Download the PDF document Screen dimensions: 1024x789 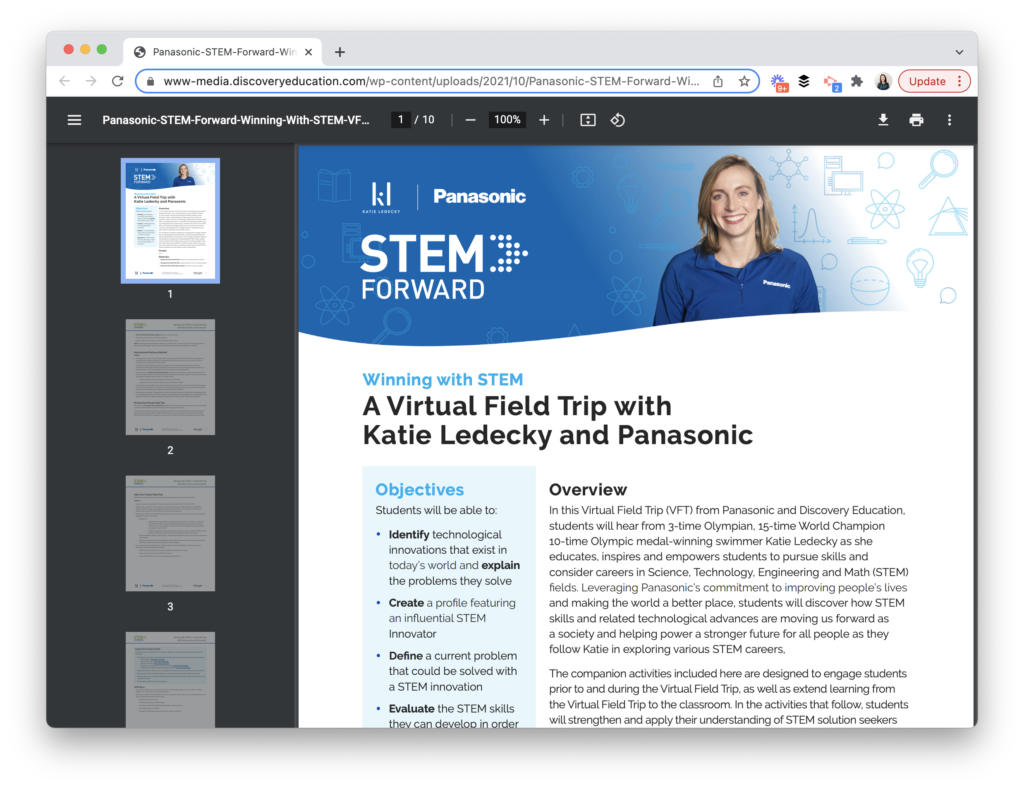click(x=883, y=119)
